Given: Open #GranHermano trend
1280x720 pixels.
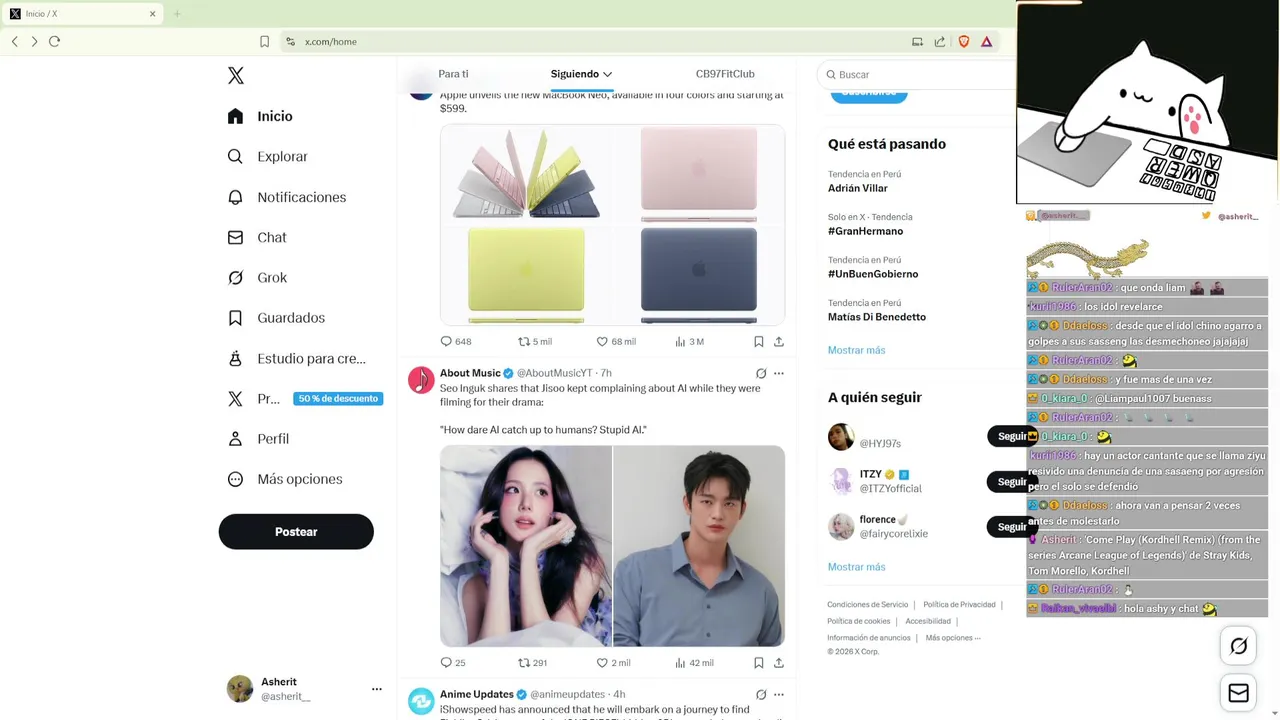Looking at the screenshot, I should (865, 231).
